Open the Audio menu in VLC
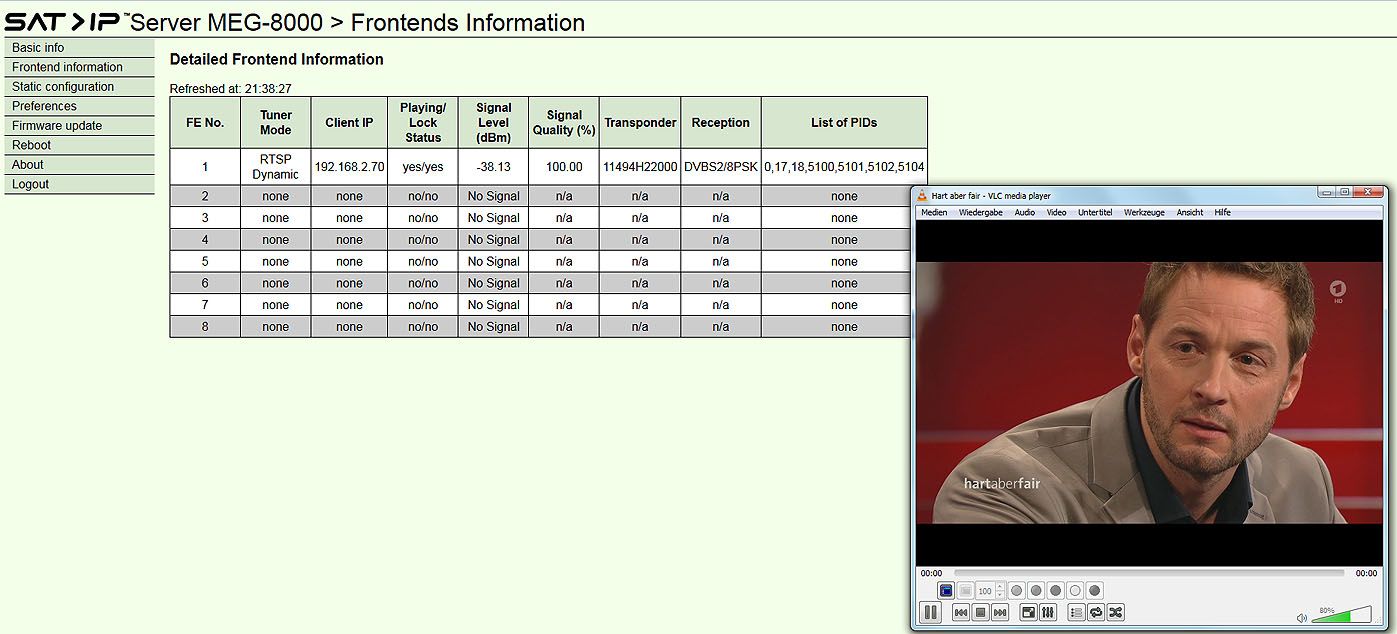Viewport: 1397px width, 634px height. pyautogui.click(x=1024, y=212)
